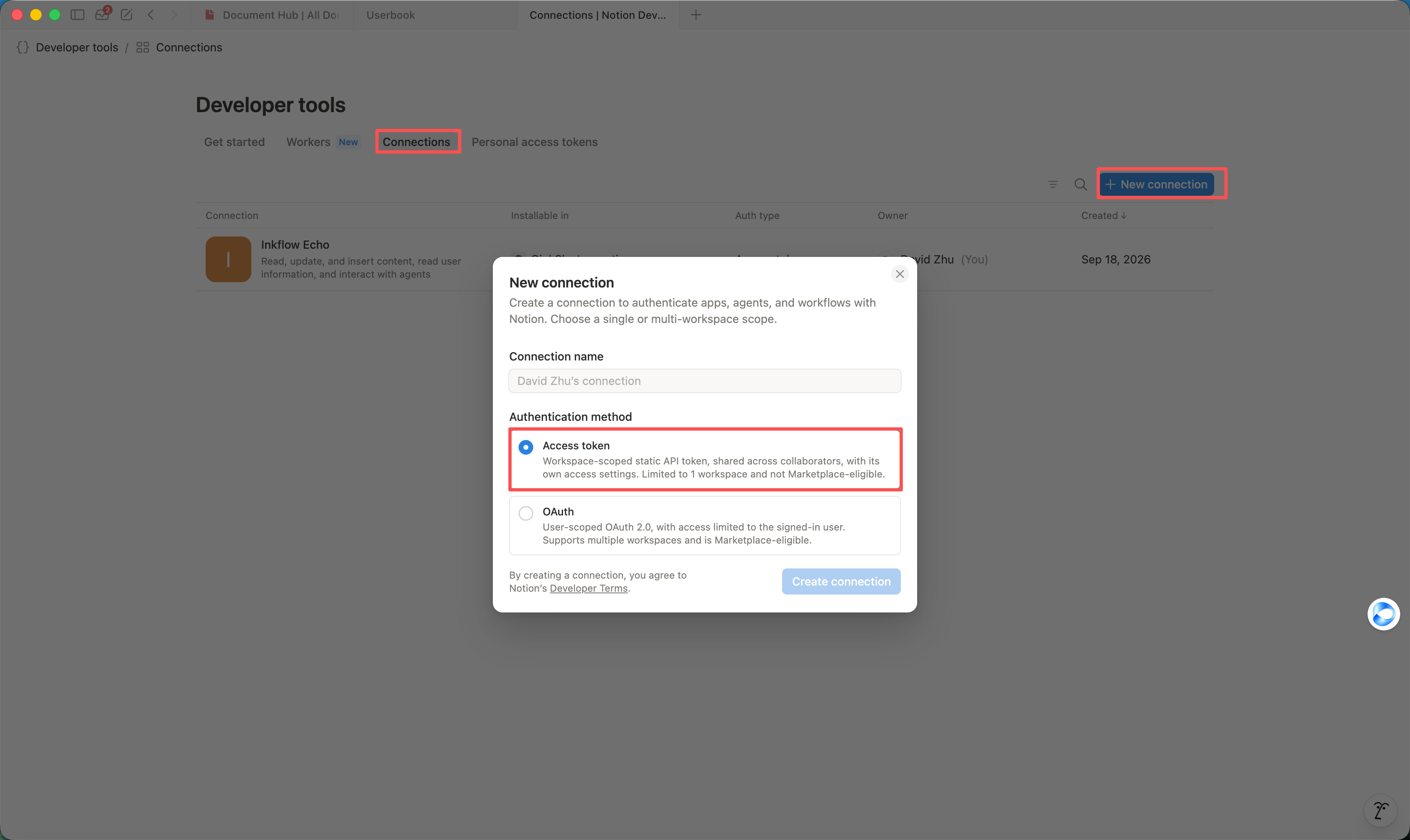The width and height of the screenshot is (1410, 840).
Task: Open the inbox icon with notification badge
Action: coord(102,14)
